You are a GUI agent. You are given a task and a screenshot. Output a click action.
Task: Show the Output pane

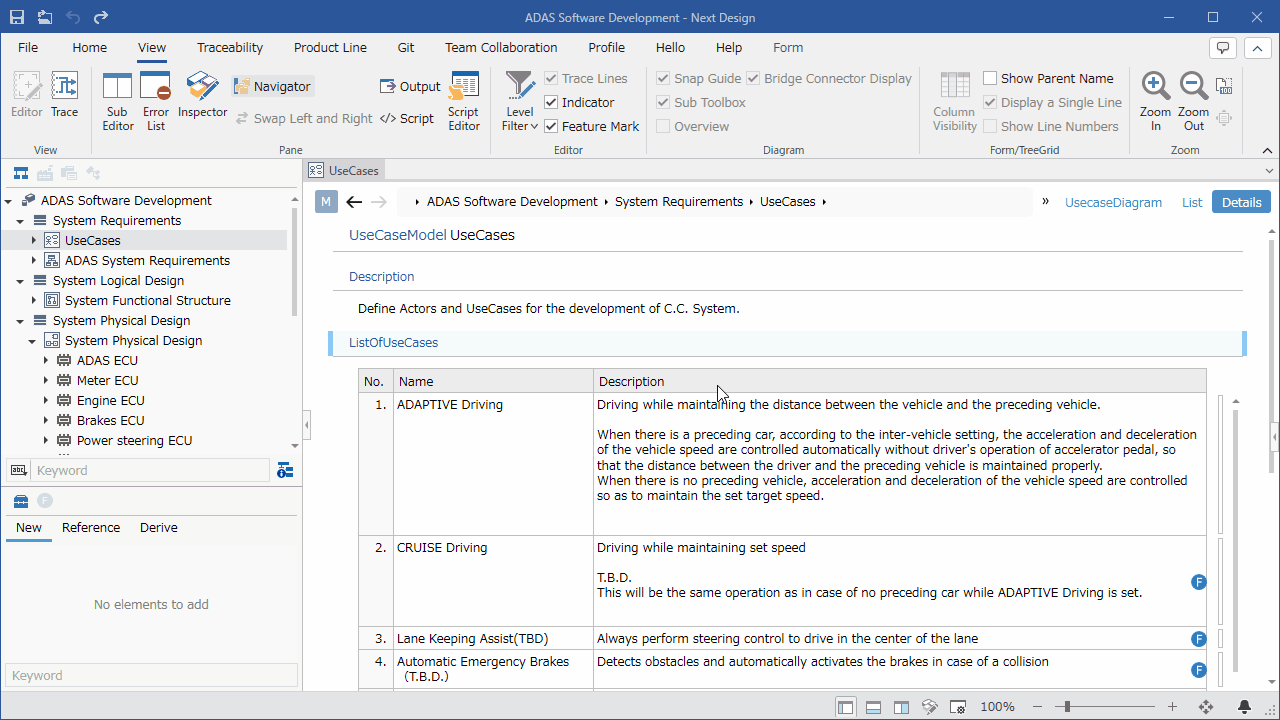[x=410, y=87]
